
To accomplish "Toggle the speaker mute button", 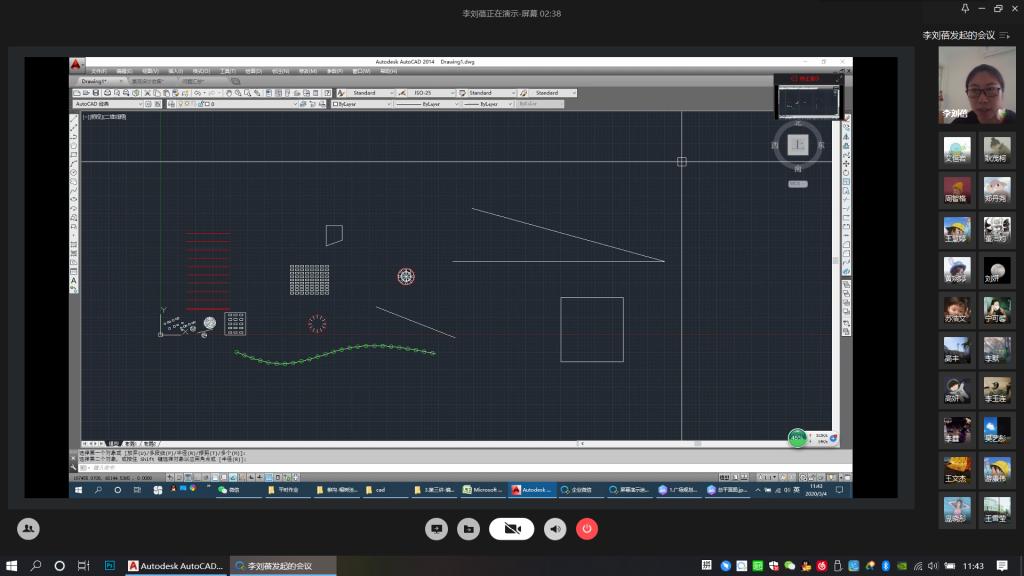I will click(x=555, y=528).
